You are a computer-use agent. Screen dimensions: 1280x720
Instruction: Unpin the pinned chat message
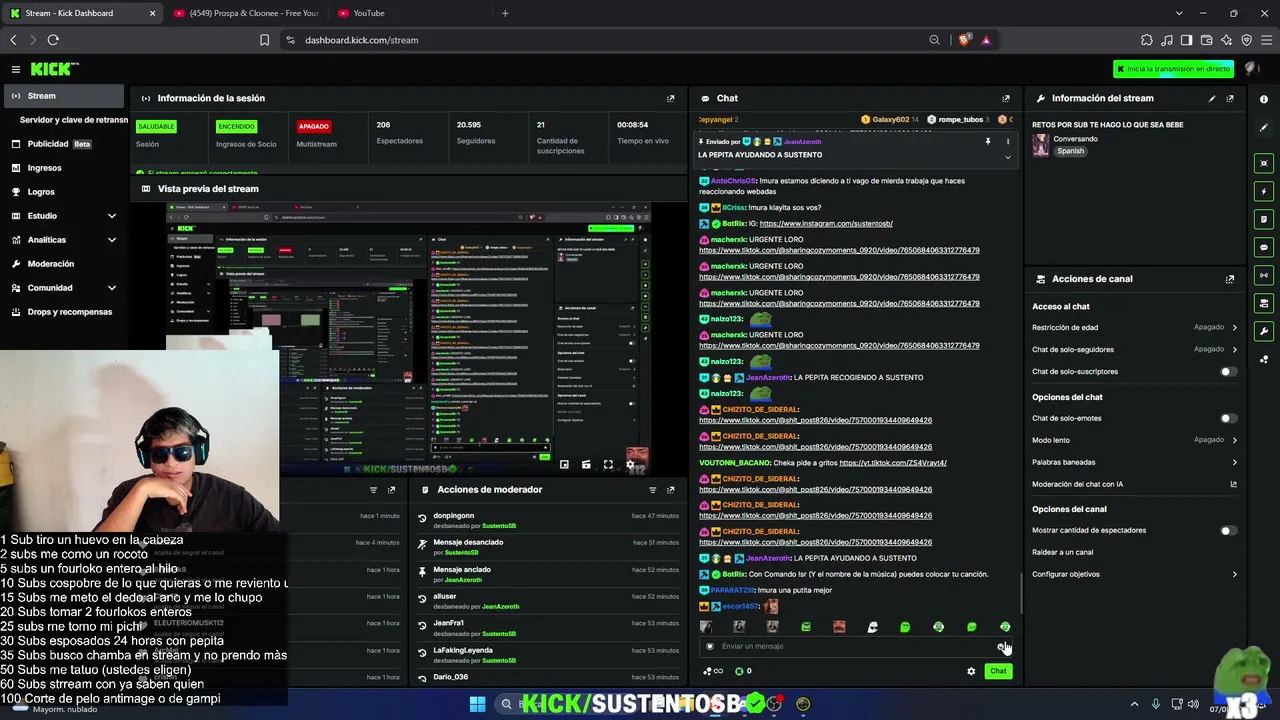[x=988, y=141]
